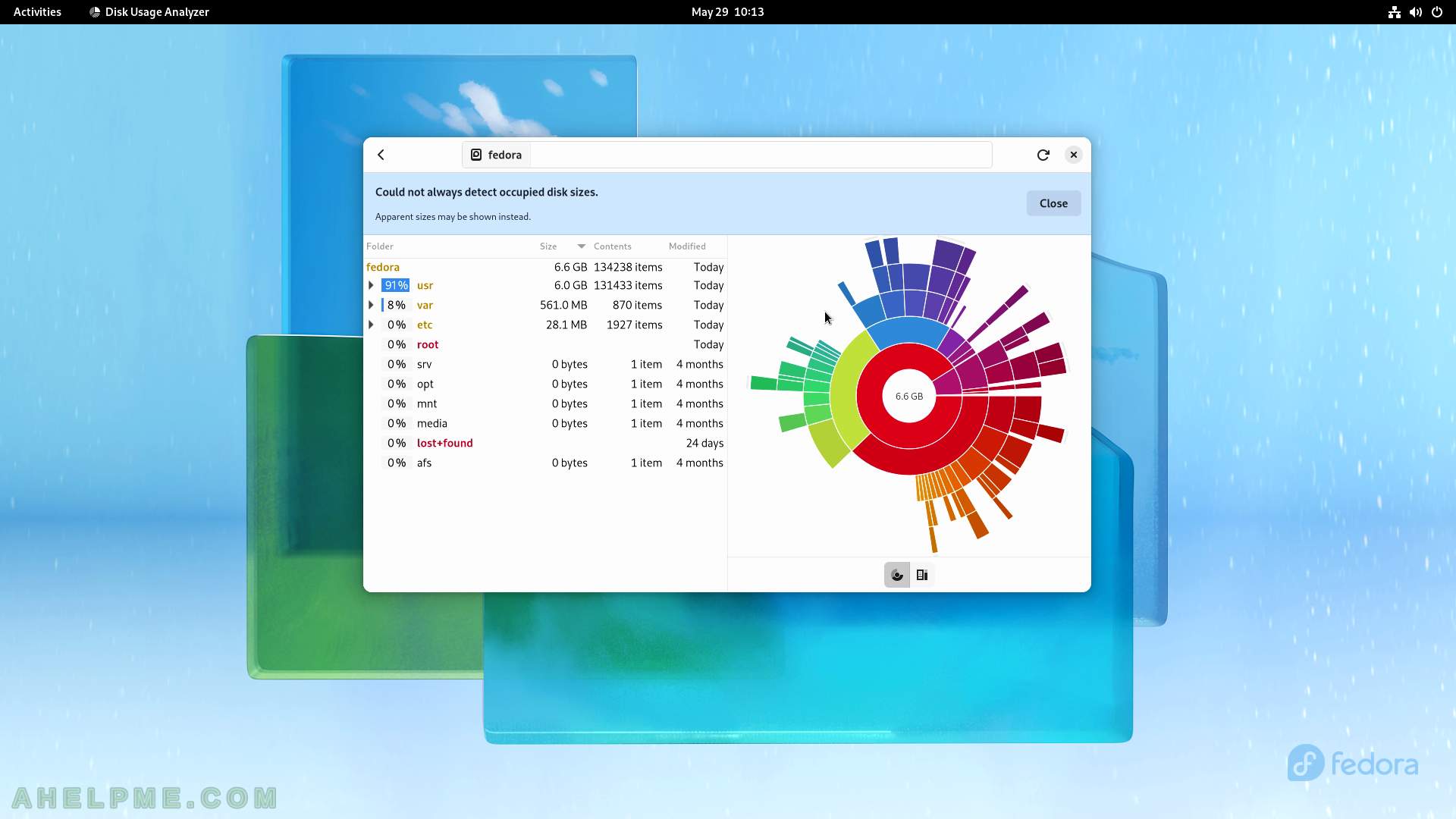This screenshot has width=1456, height=819.
Task: Expand the var folder row
Action: pyautogui.click(x=371, y=305)
